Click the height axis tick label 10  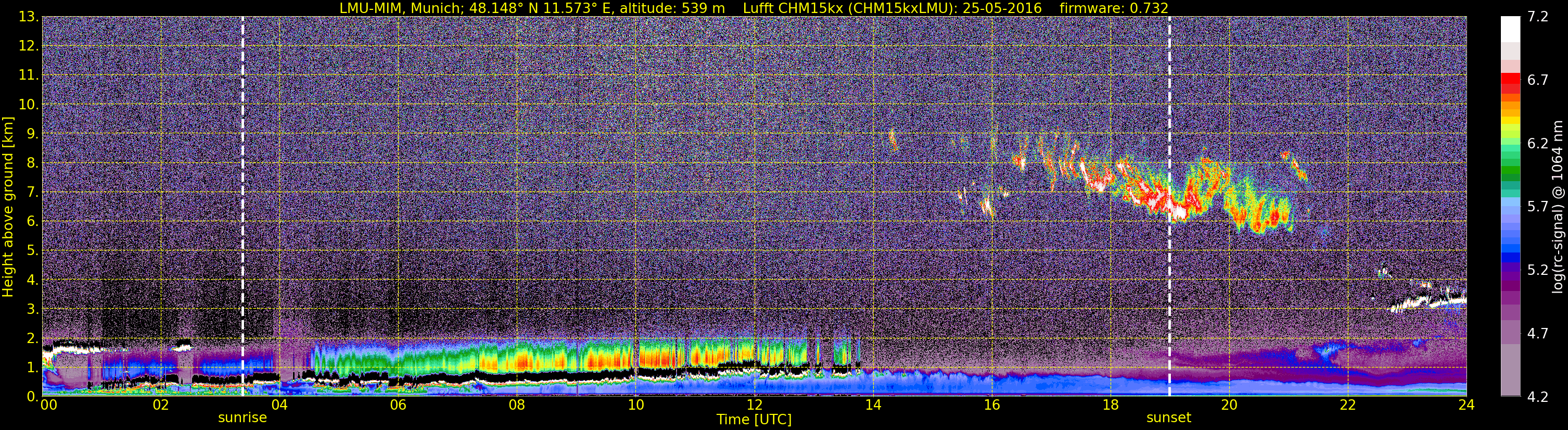(28, 104)
